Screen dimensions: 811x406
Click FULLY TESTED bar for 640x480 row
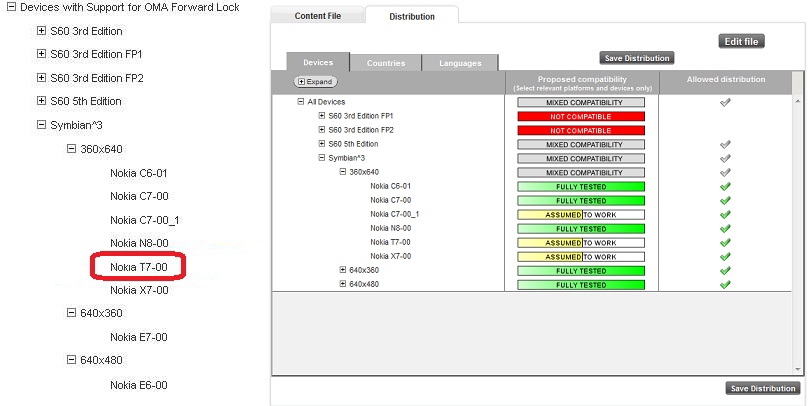pos(581,284)
